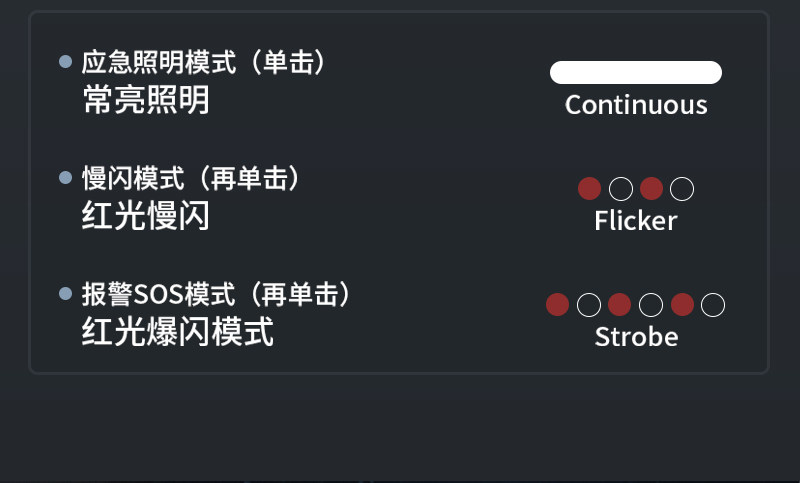Viewport: 800px width, 483px height.
Task: Click the Continuous label
Action: [x=636, y=105]
